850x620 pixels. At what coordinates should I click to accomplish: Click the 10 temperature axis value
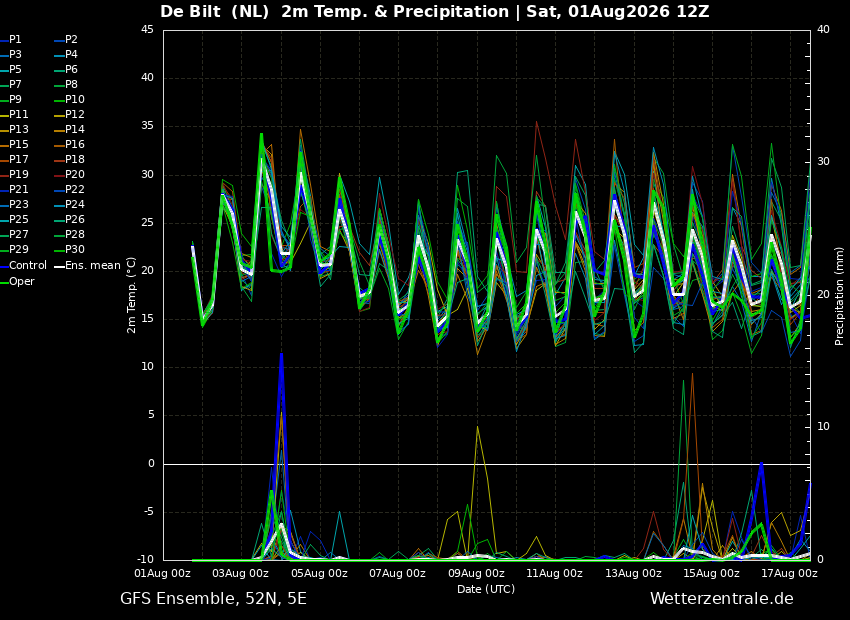147,367
